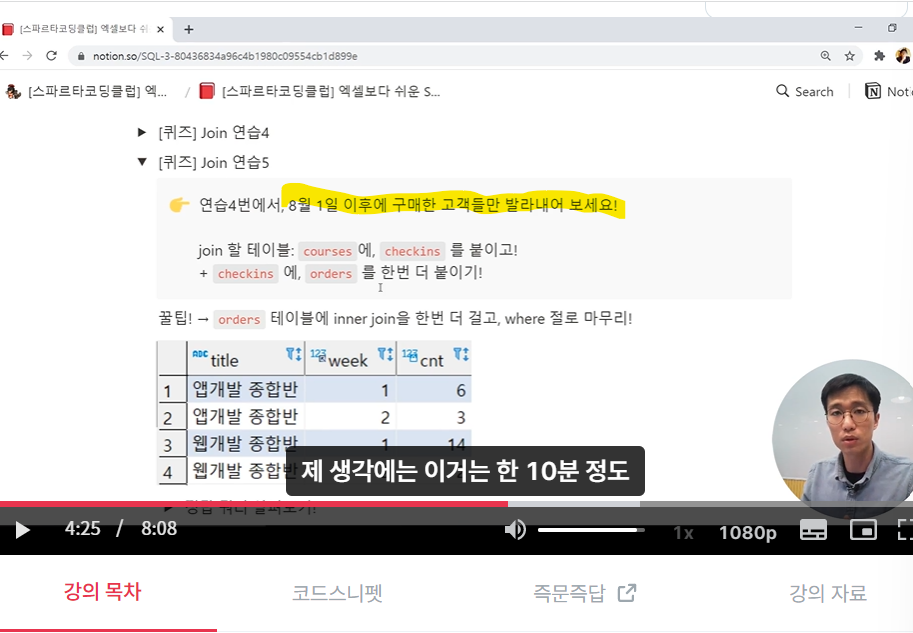Change playback speed 1x
The image size is (913, 633).
683,533
